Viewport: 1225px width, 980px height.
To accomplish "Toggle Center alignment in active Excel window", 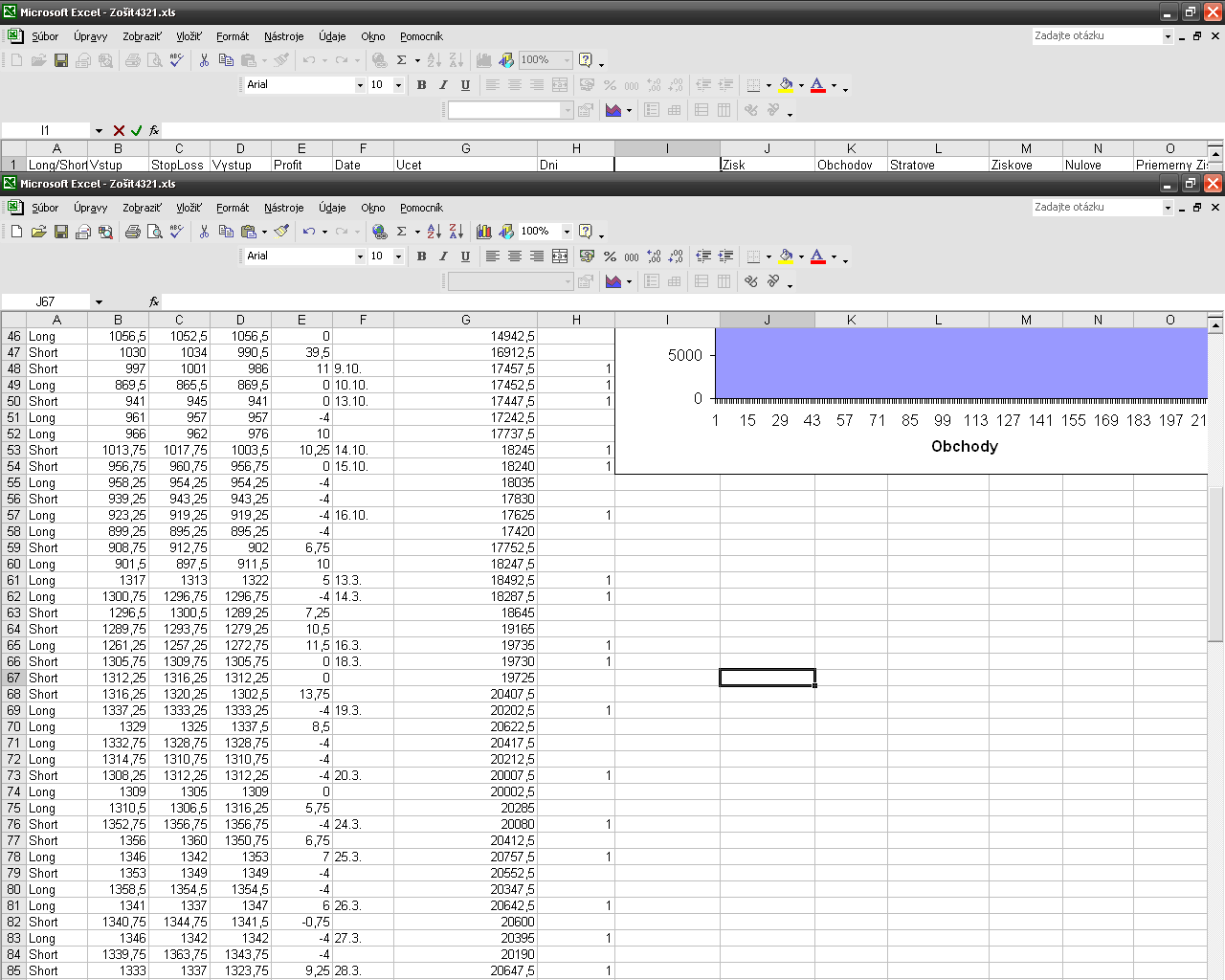I will pyautogui.click(x=515, y=256).
